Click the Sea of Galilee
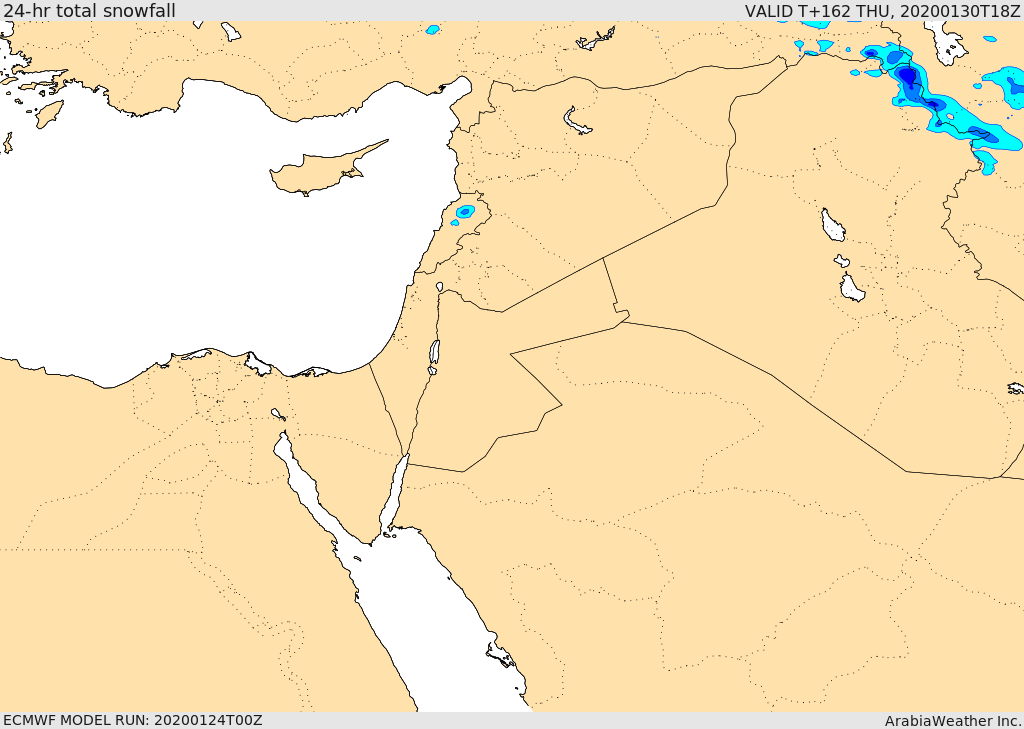The height and width of the screenshot is (729, 1024). [440, 287]
